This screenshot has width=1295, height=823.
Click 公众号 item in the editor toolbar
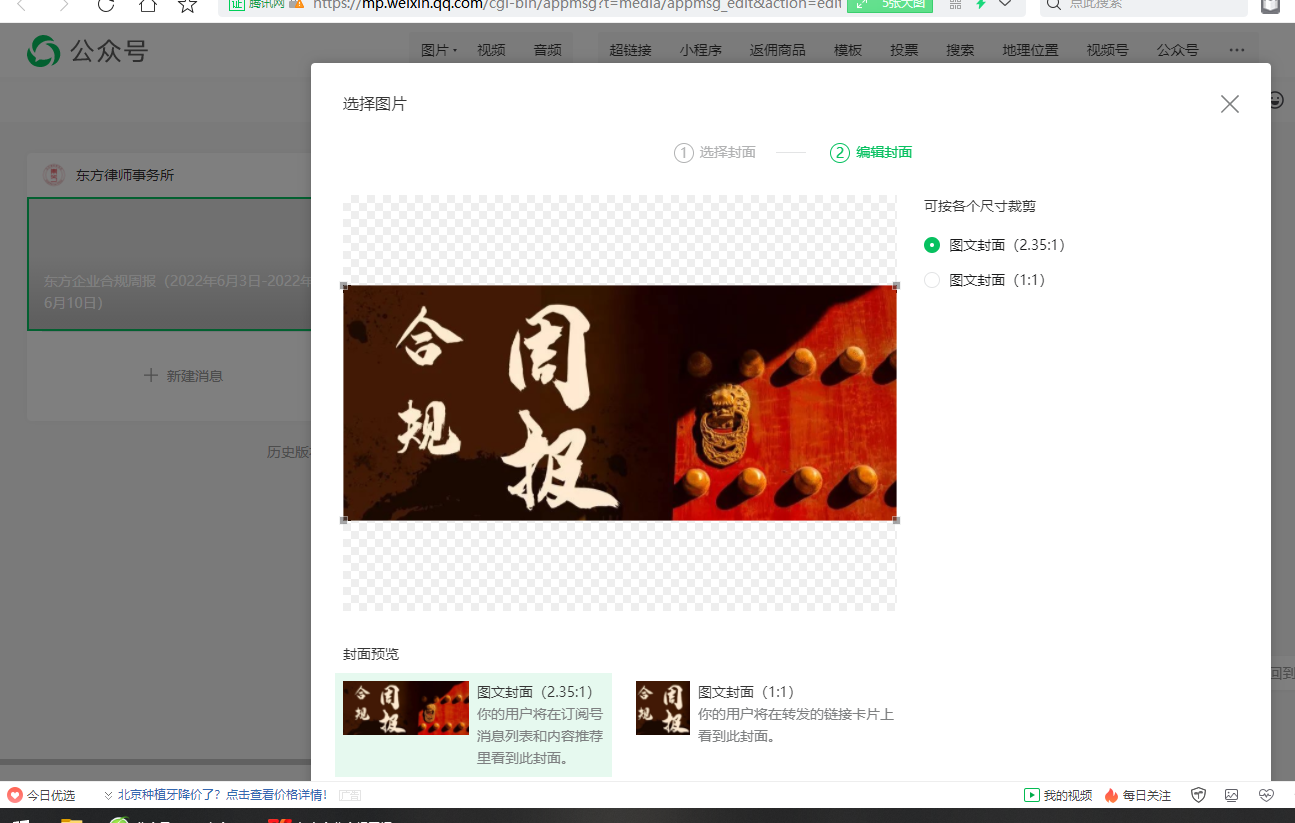point(1177,50)
